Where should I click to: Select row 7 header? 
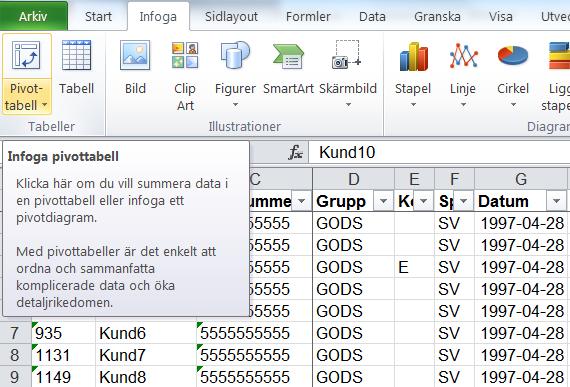click(15, 333)
